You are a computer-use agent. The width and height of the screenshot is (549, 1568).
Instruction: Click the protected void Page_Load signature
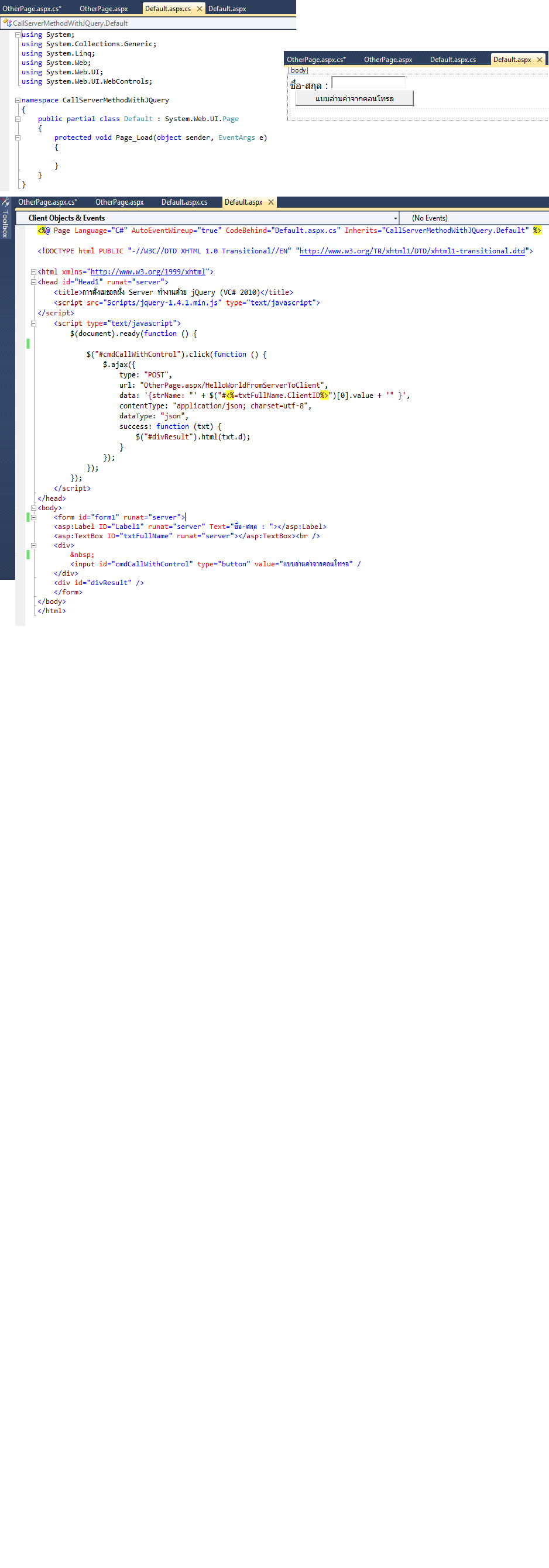click(161, 137)
